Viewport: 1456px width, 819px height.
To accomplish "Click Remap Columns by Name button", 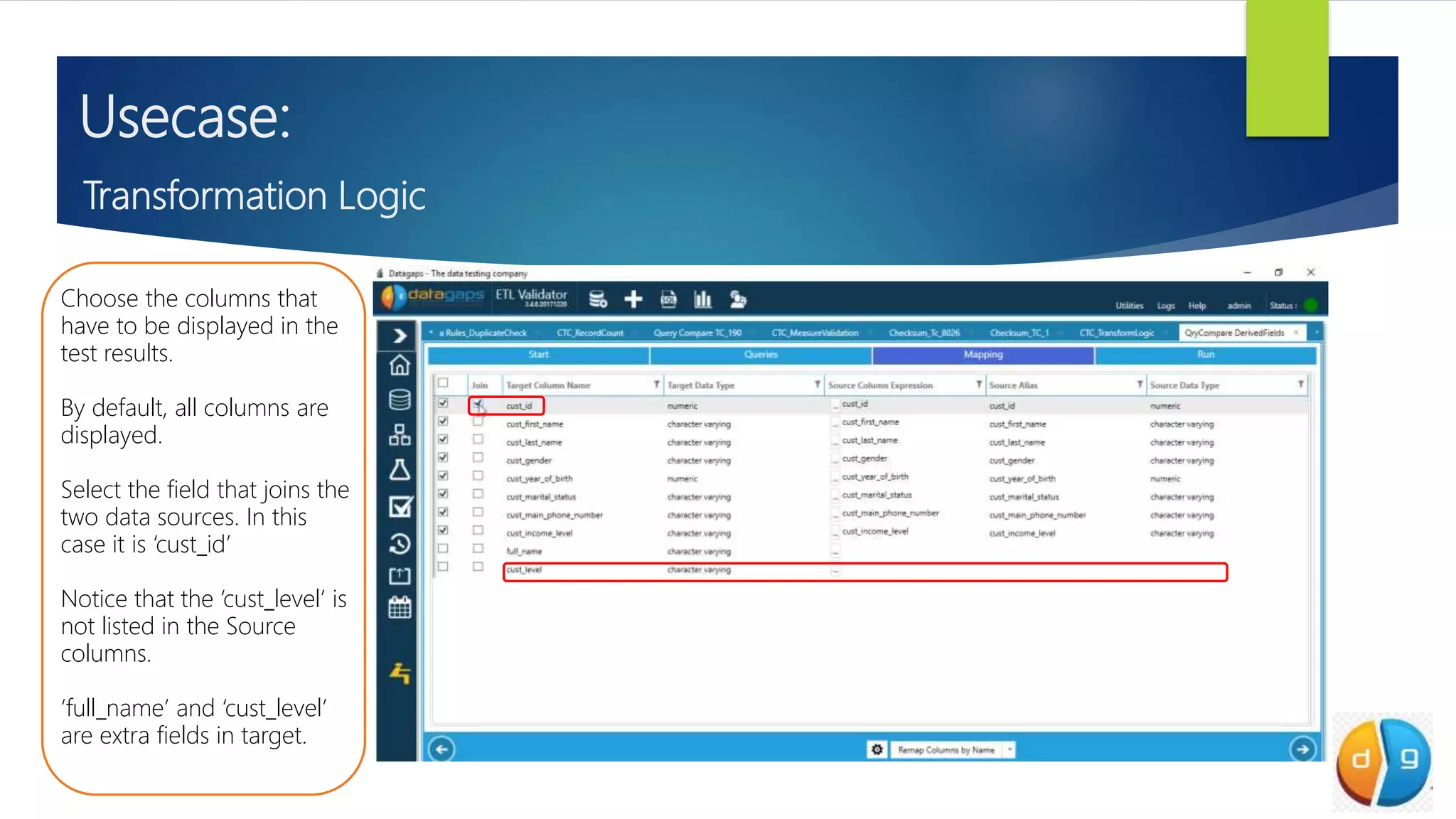I will 946,749.
